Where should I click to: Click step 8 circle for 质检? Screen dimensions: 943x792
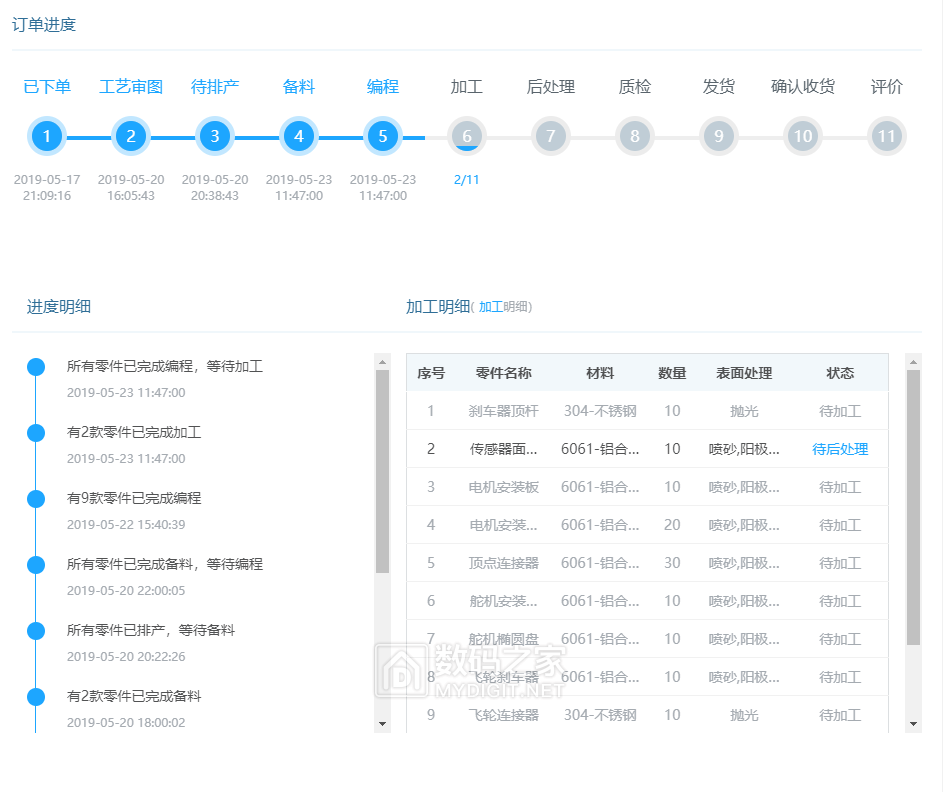pos(635,137)
